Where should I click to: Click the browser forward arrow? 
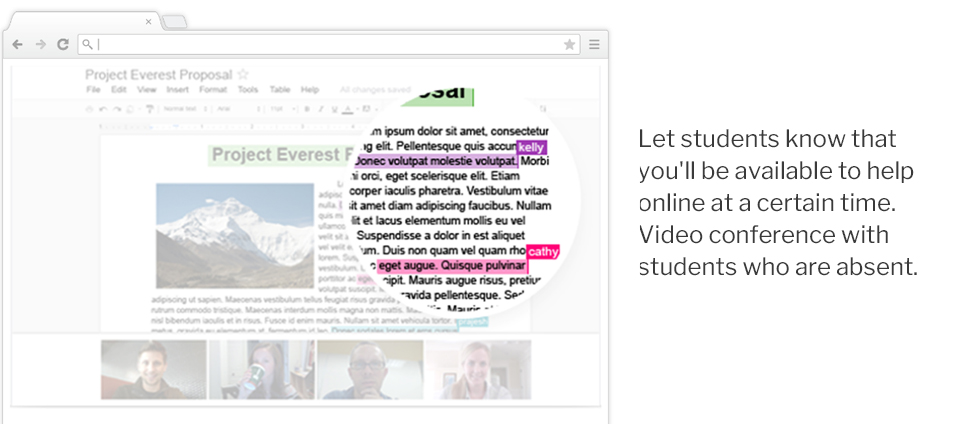[x=40, y=44]
